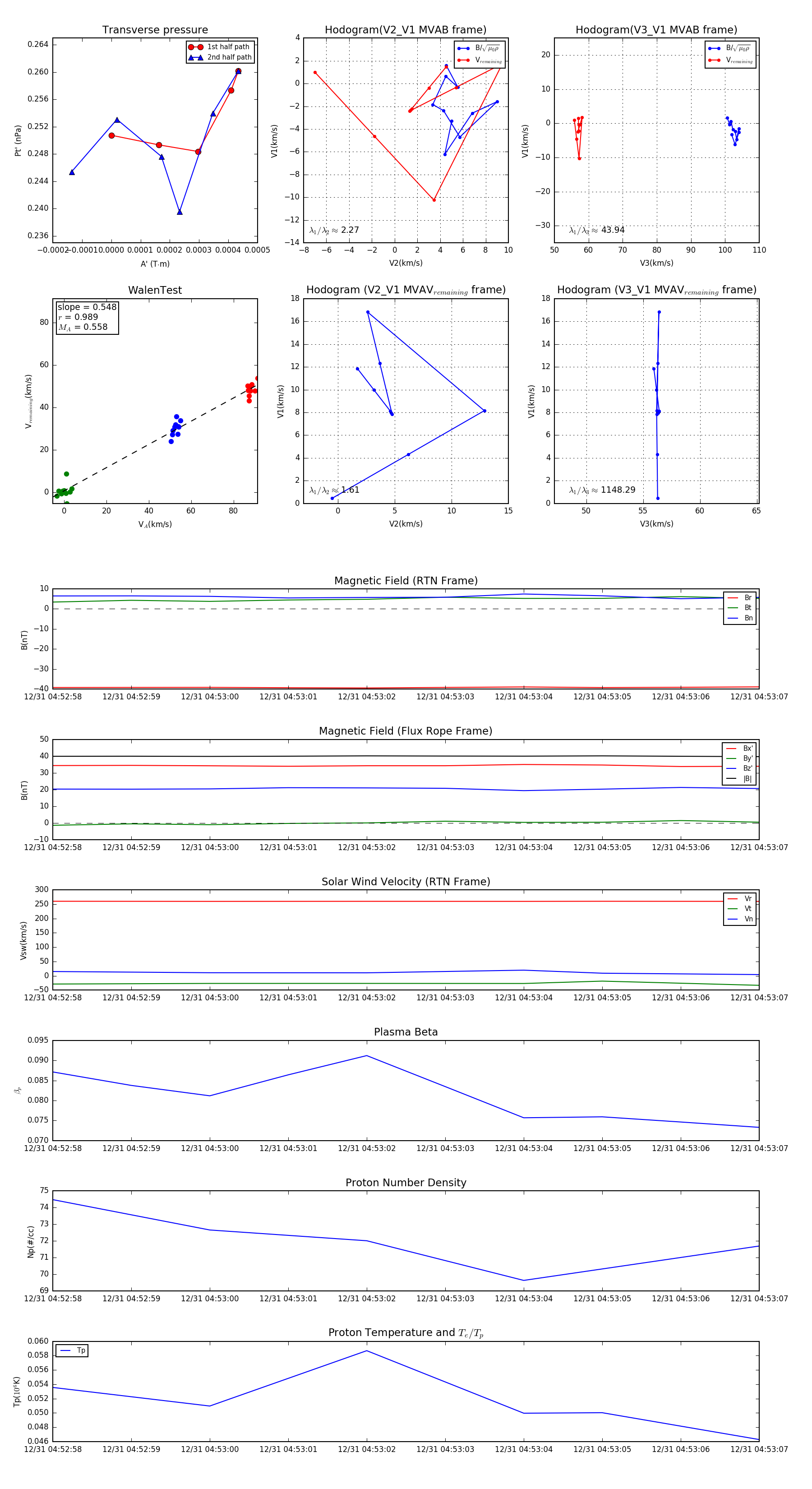The height and width of the screenshot is (1489, 812).
Task: Click the WalenTest slope and r annotation box
Action: click(x=87, y=317)
